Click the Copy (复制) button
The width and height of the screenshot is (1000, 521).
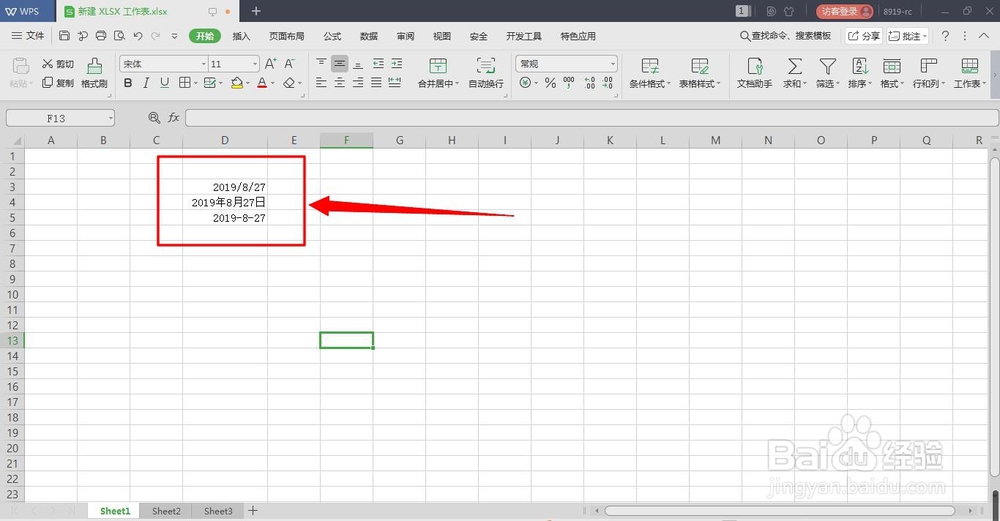point(58,83)
